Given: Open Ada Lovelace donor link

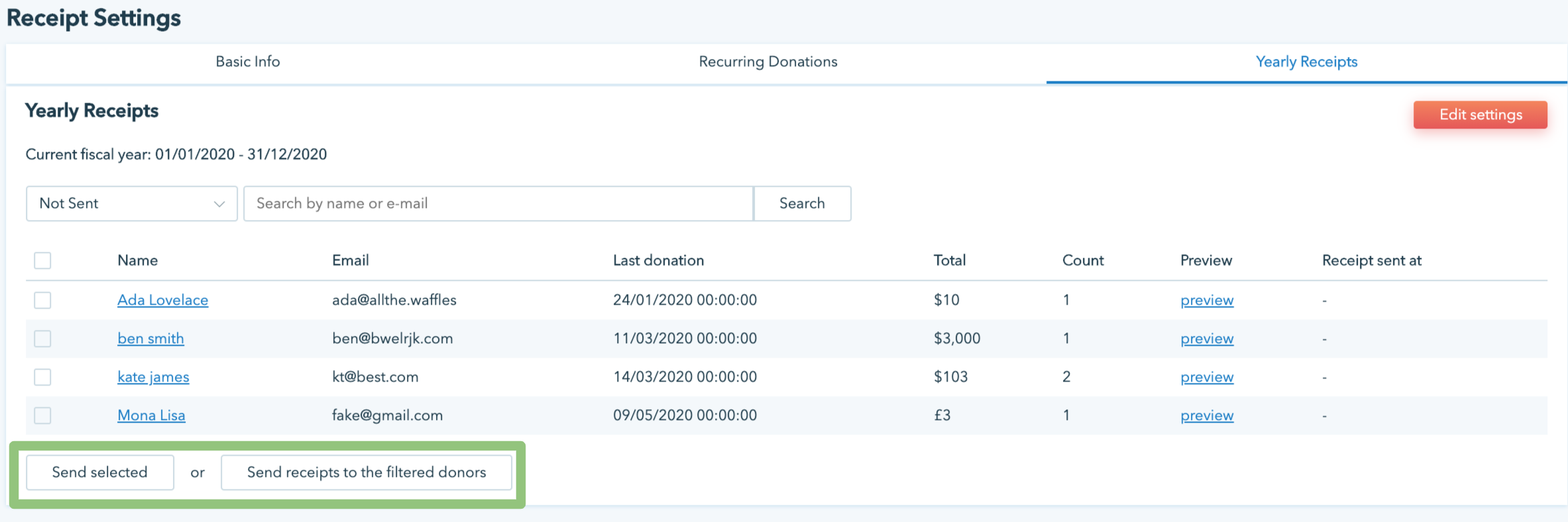Looking at the screenshot, I should [x=162, y=300].
